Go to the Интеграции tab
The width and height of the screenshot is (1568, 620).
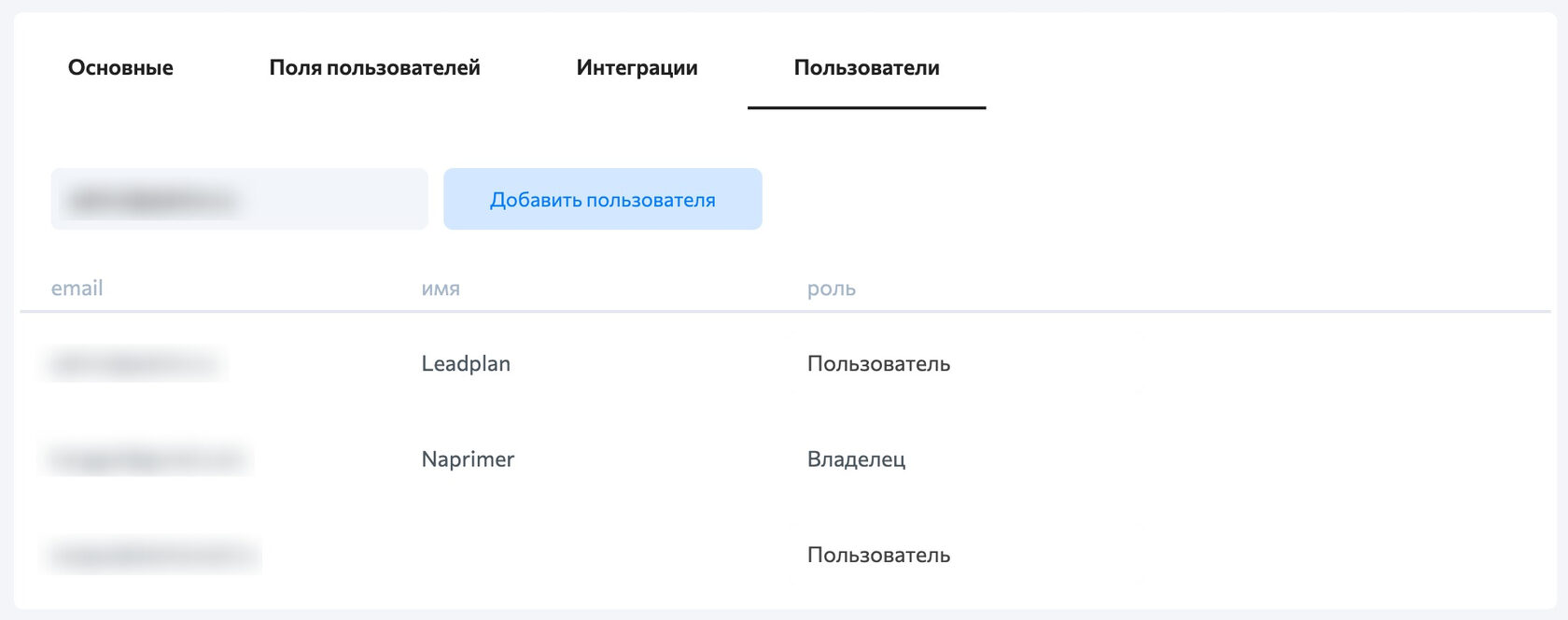(637, 68)
